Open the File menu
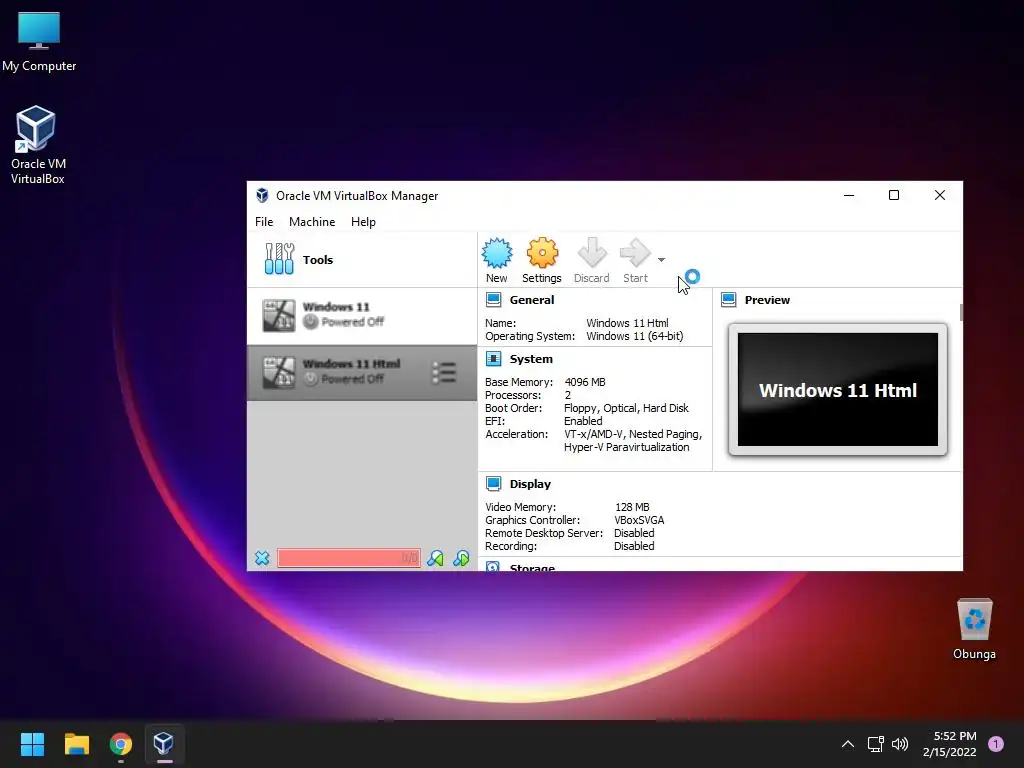This screenshot has height=768, width=1024. click(264, 222)
